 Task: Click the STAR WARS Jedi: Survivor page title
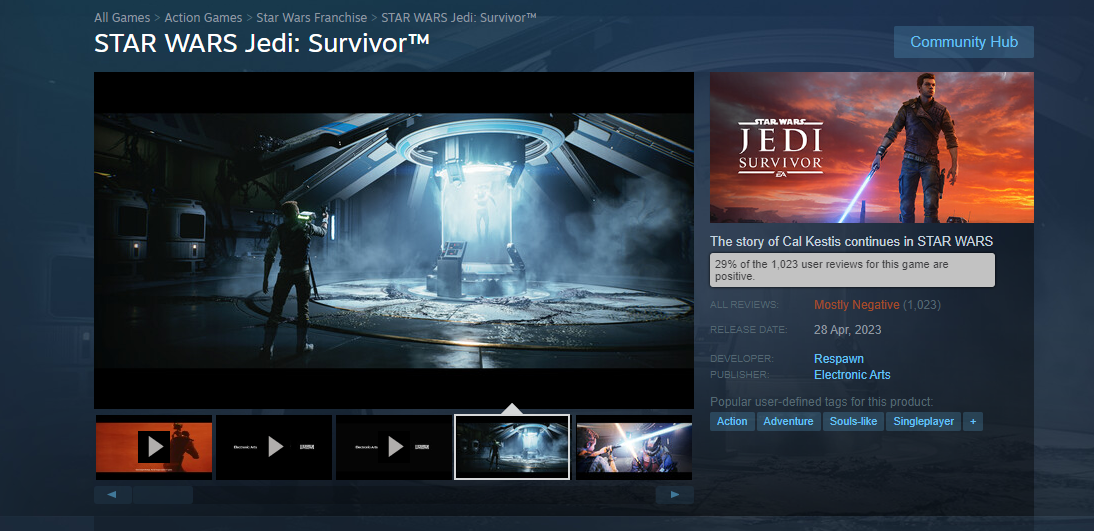[262, 43]
